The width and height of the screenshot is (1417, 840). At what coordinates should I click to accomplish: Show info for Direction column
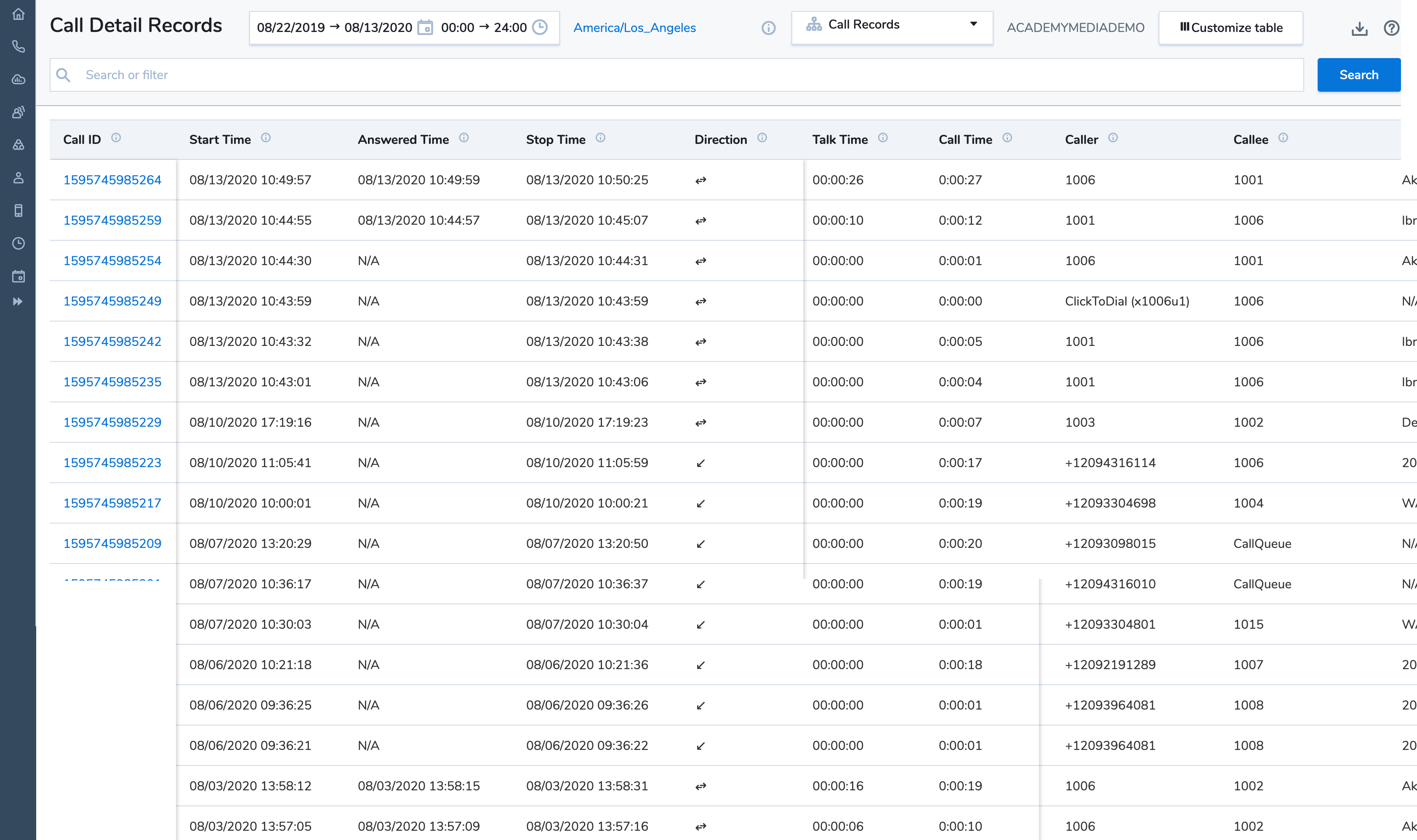pos(762,138)
